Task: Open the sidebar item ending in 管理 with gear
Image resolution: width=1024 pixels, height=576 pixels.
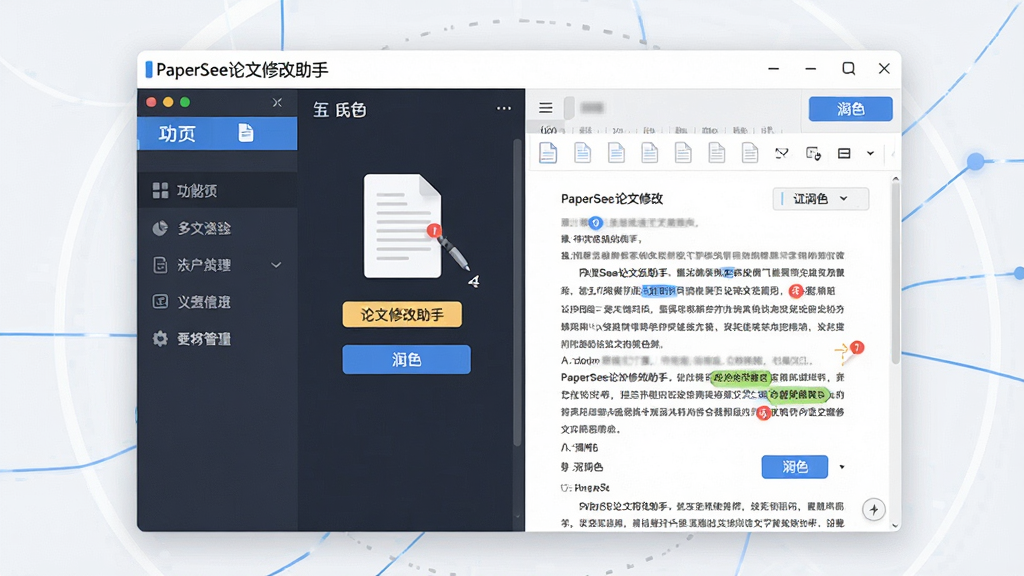Action: coord(217,338)
